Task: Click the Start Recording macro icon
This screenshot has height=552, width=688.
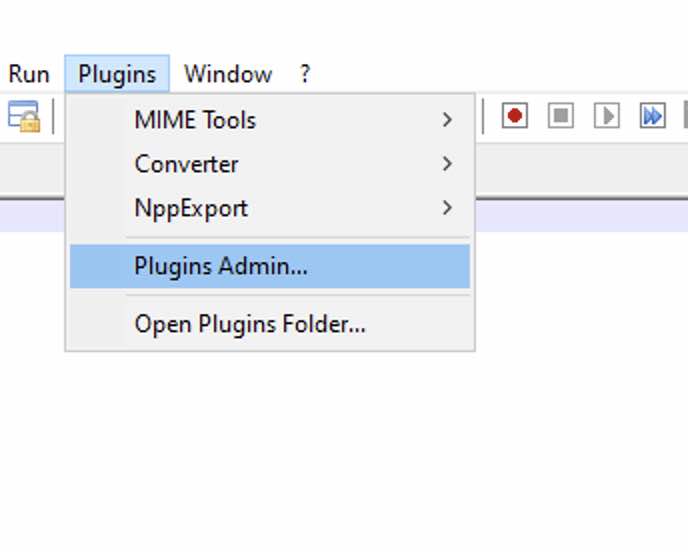Action: (515, 116)
